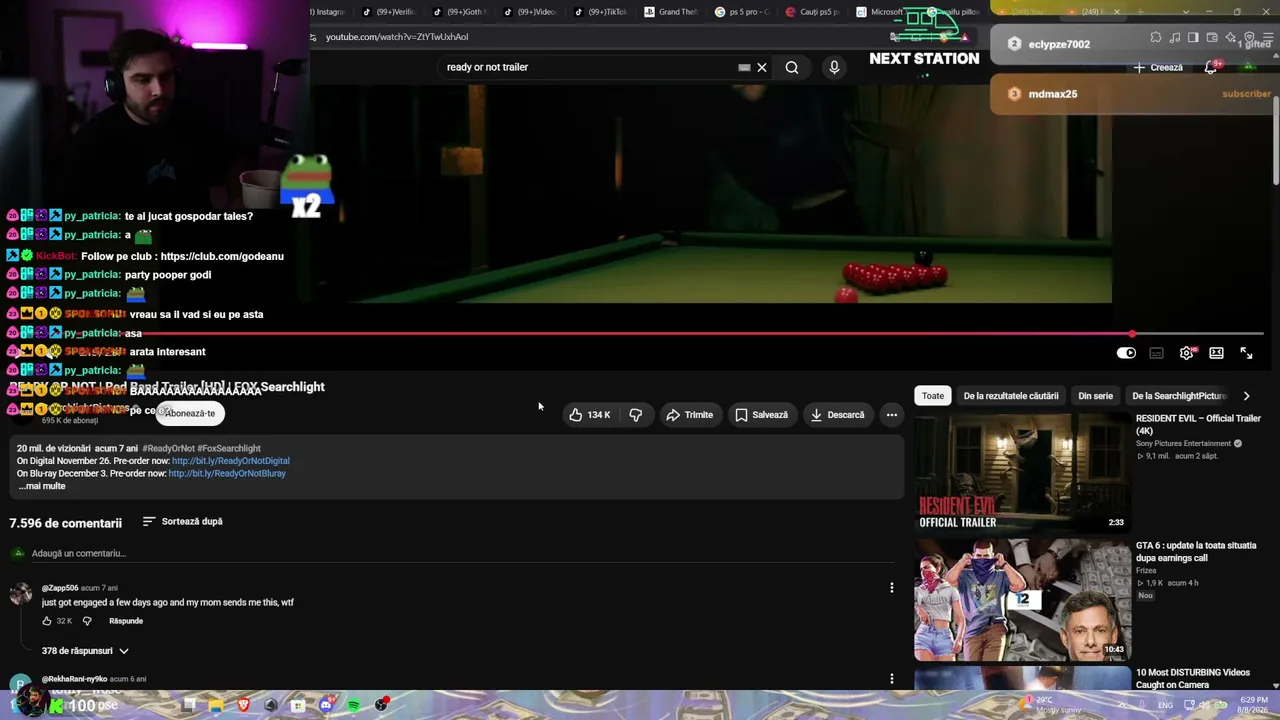Open the taskbar clock and date
Image resolution: width=1280 pixels, height=720 pixels.
pos(1254,705)
